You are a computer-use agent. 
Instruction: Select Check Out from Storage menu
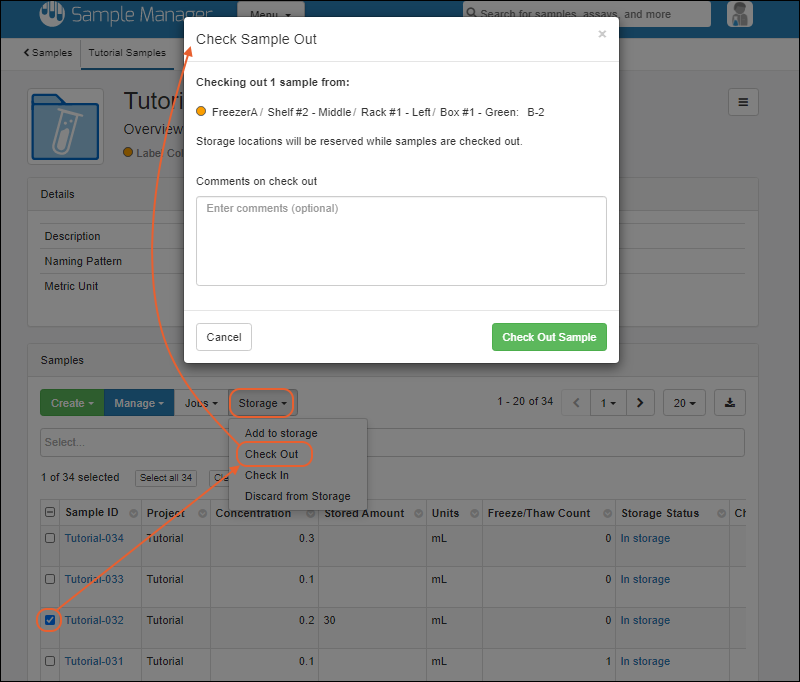pyautogui.click(x=272, y=454)
